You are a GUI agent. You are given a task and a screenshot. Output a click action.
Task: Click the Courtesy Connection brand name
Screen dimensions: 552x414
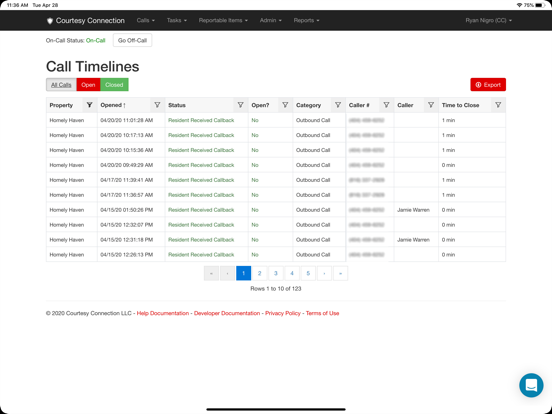(x=90, y=21)
